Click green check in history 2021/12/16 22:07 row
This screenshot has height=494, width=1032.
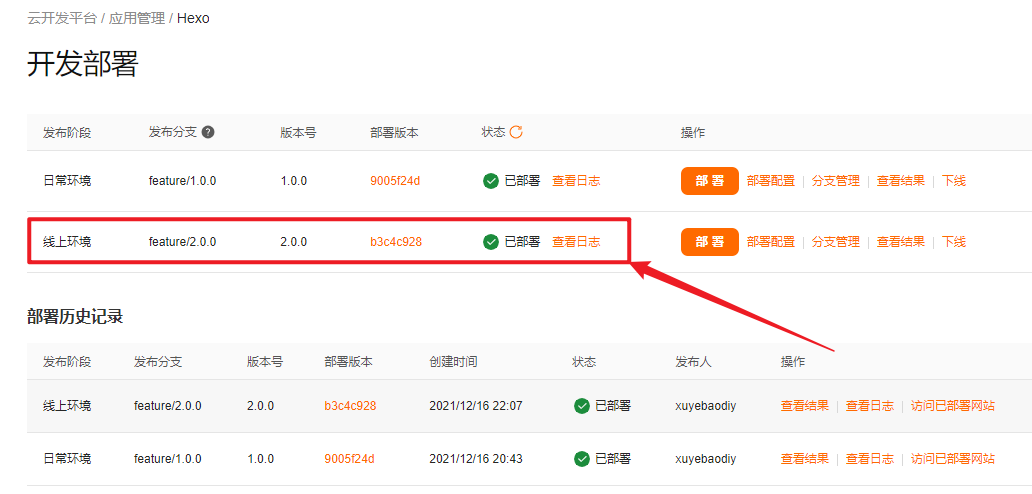581,406
